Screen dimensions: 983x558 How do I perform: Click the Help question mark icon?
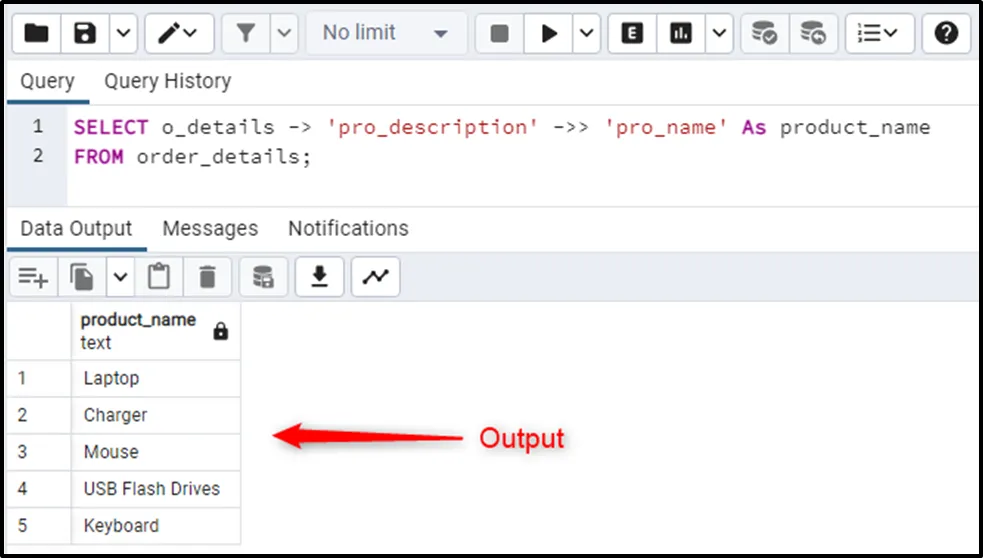pyautogui.click(x=946, y=33)
